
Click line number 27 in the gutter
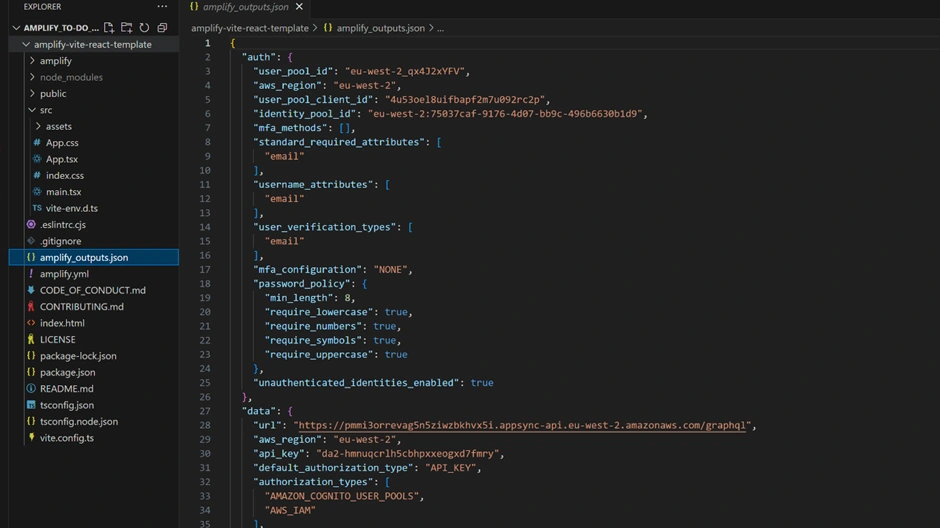coord(207,411)
